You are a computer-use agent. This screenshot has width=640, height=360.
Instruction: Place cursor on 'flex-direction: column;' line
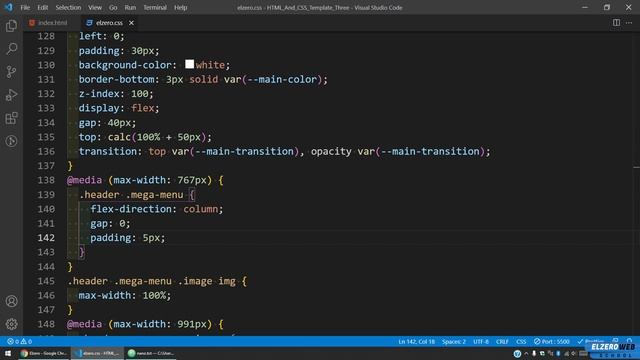coord(157,209)
